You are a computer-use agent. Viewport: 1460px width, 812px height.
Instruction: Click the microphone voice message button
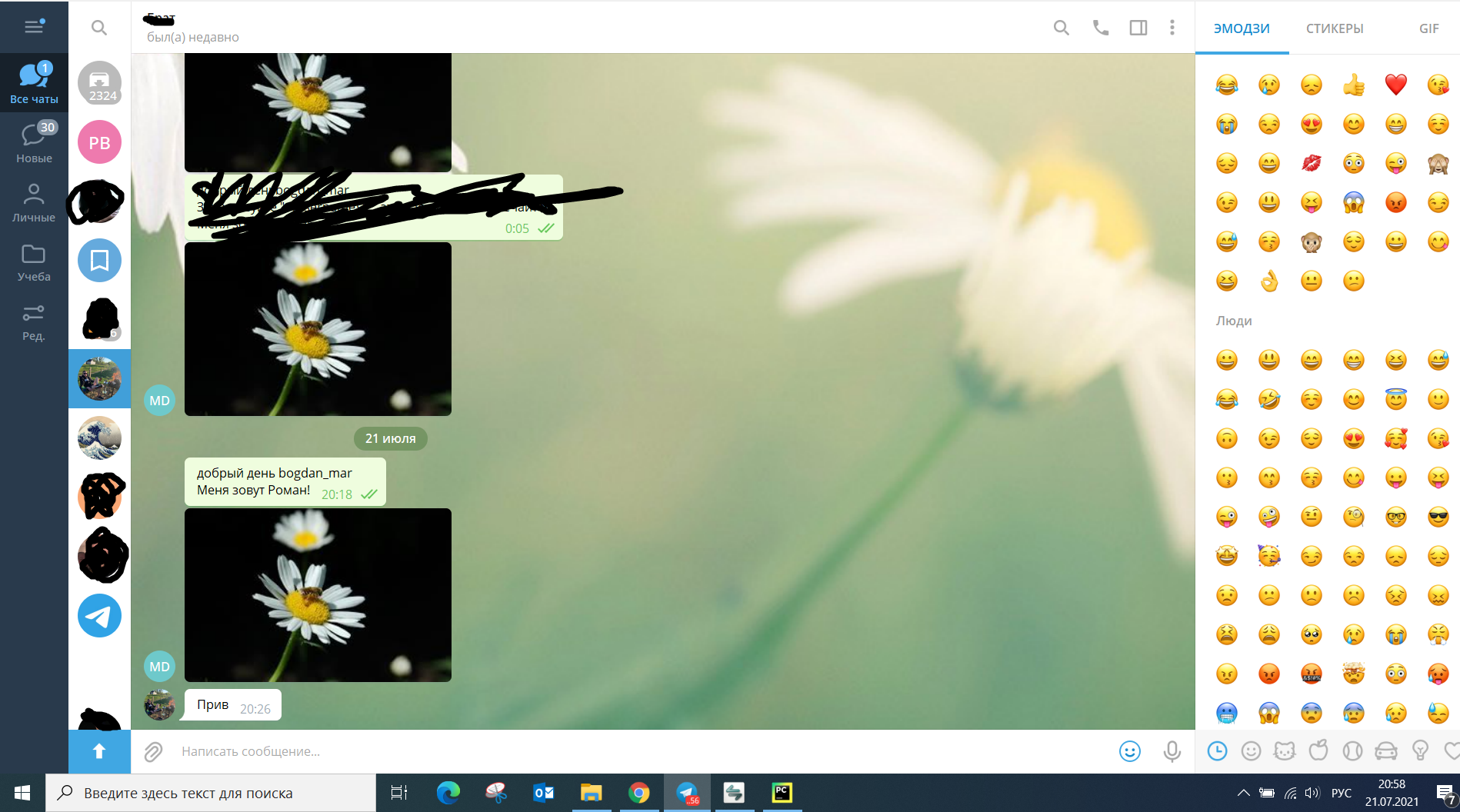click(x=1172, y=751)
